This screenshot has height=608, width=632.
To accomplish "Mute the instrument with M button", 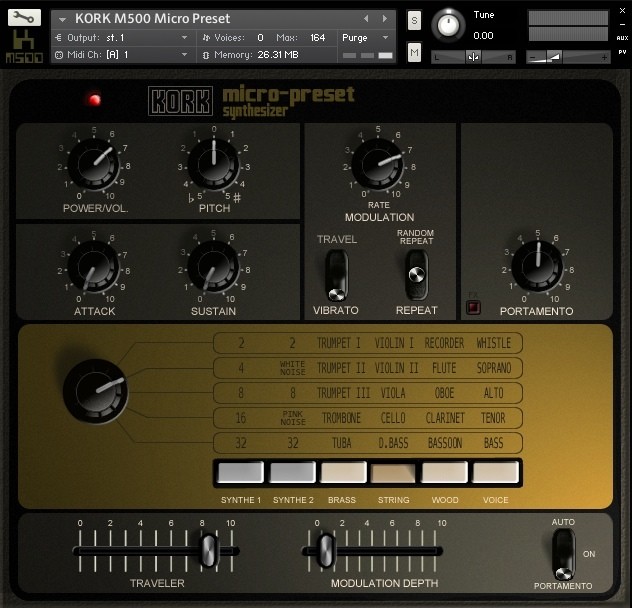I will coord(414,52).
